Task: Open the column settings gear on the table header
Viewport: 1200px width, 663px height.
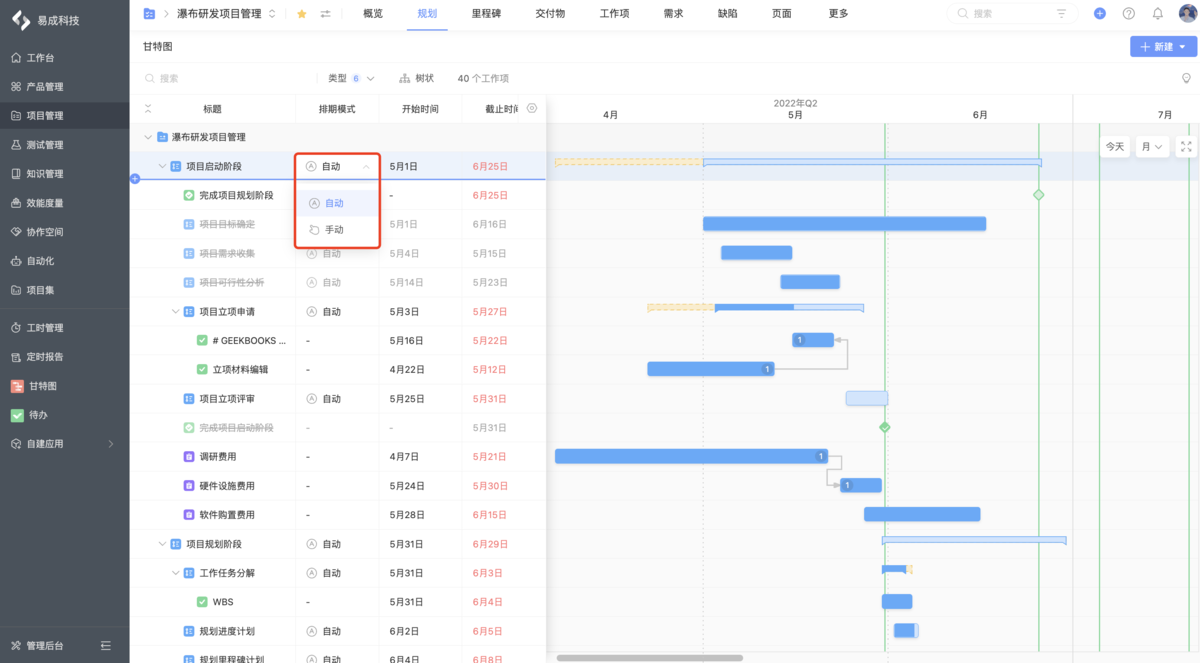Action: [x=531, y=108]
